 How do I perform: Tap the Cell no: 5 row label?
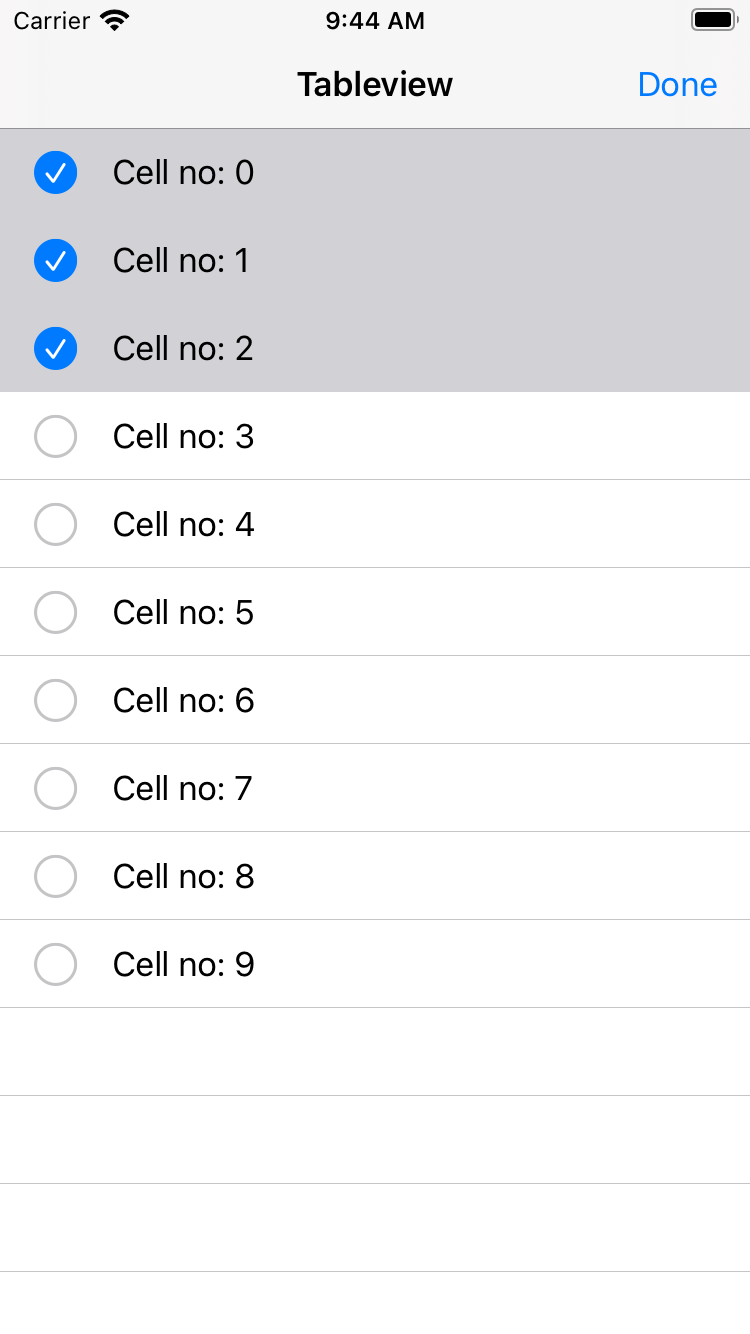click(184, 613)
